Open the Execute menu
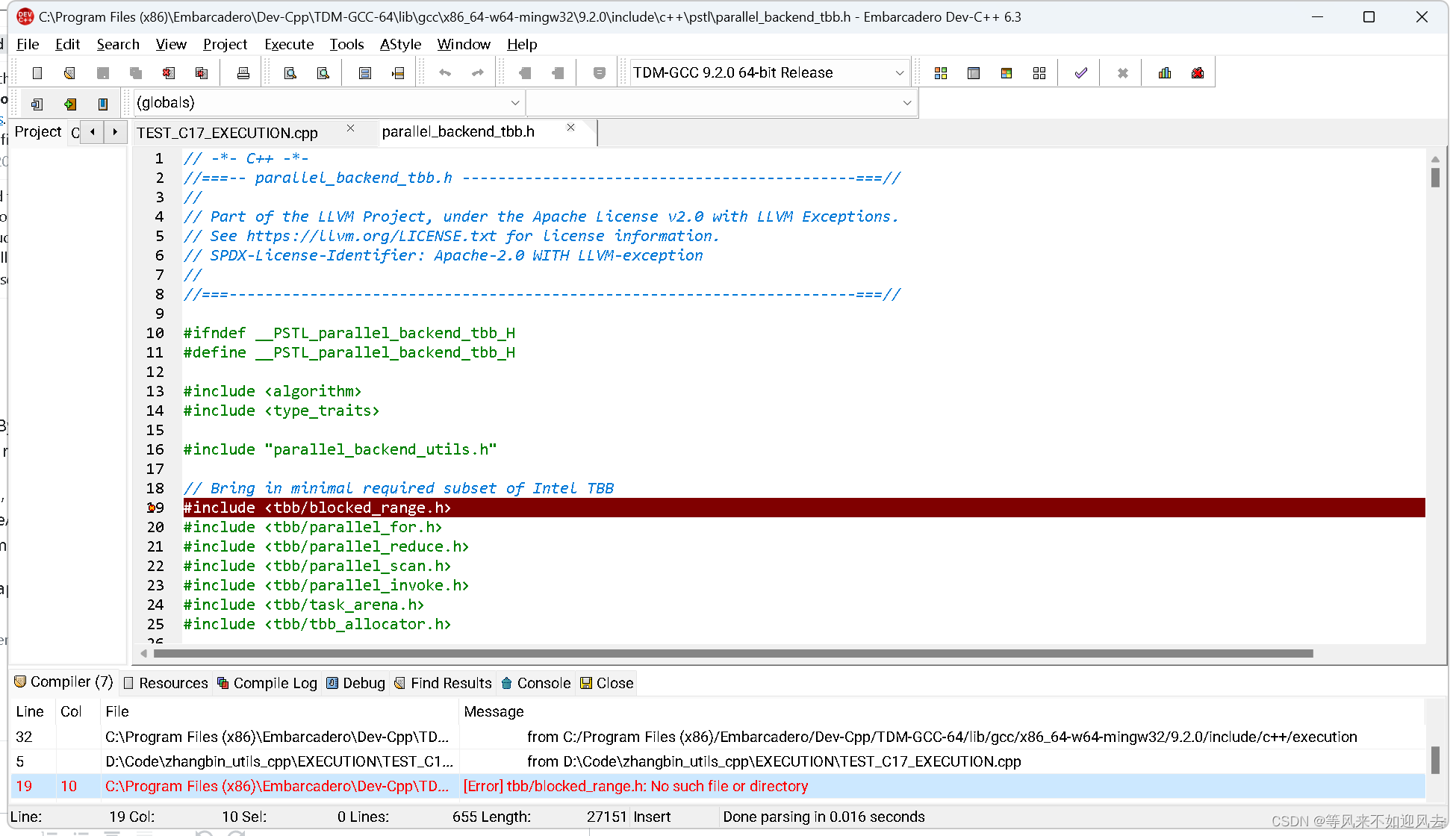1456x836 pixels. tap(289, 44)
